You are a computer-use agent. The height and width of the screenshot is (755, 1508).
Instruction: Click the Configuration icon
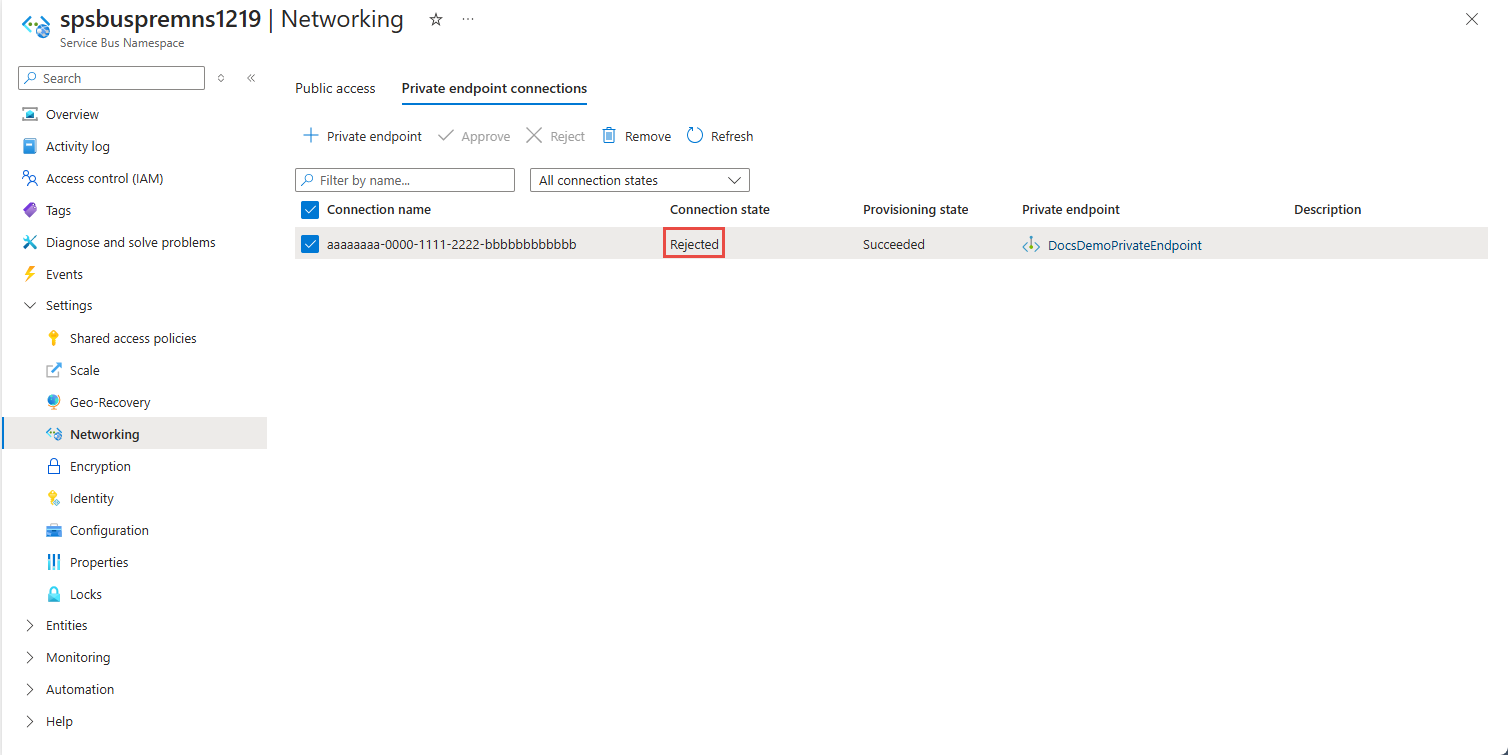pos(54,530)
